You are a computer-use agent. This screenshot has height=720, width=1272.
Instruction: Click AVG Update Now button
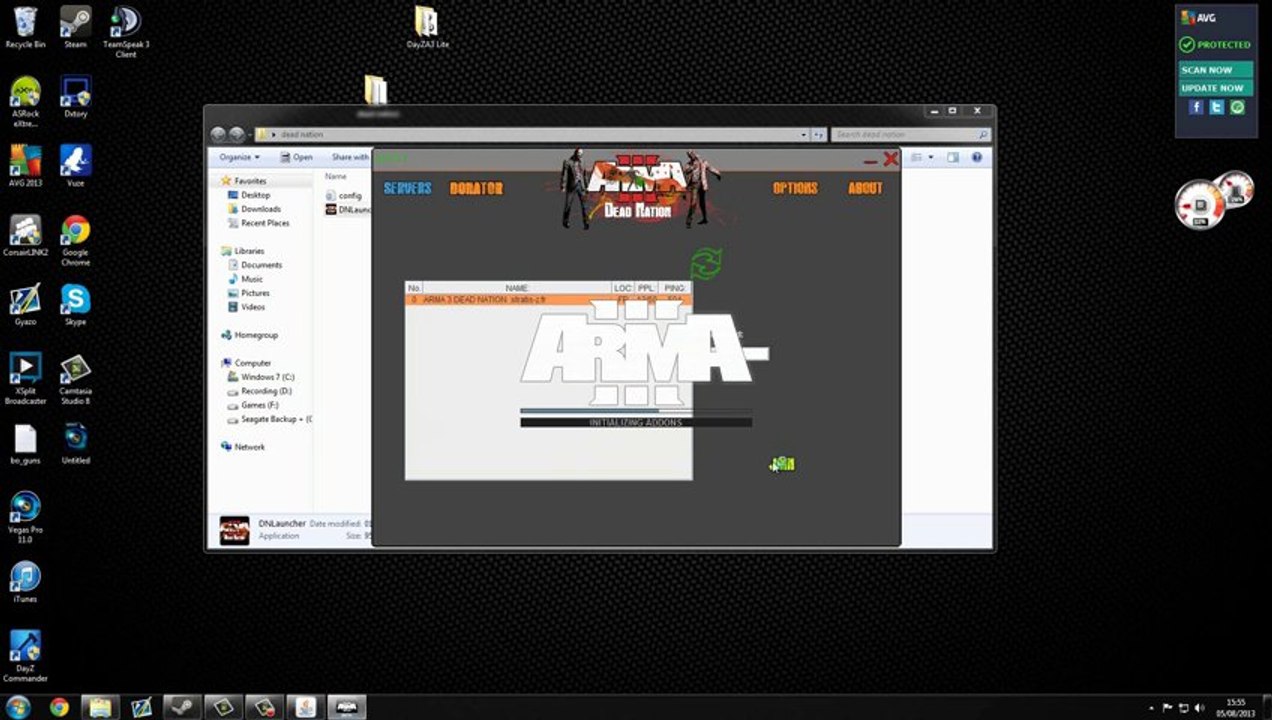tap(1215, 88)
